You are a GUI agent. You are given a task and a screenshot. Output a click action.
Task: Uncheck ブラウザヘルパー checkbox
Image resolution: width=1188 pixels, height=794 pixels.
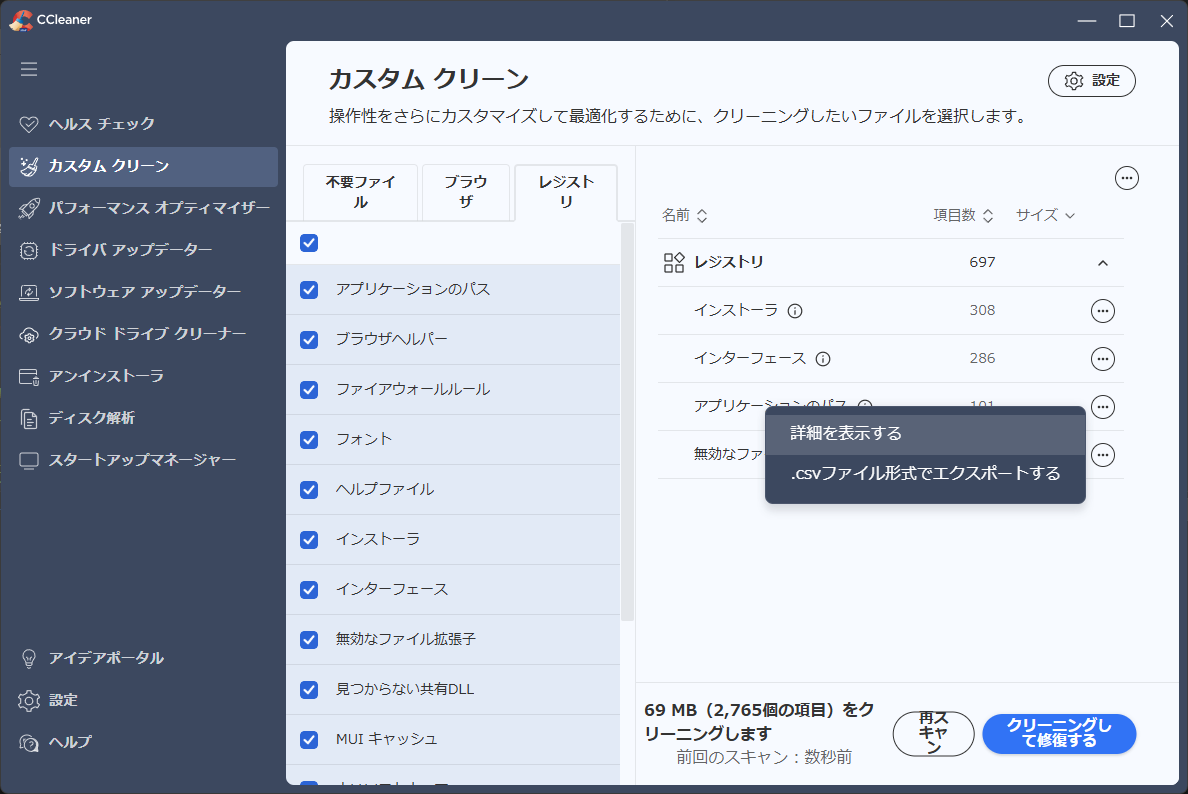[309, 340]
